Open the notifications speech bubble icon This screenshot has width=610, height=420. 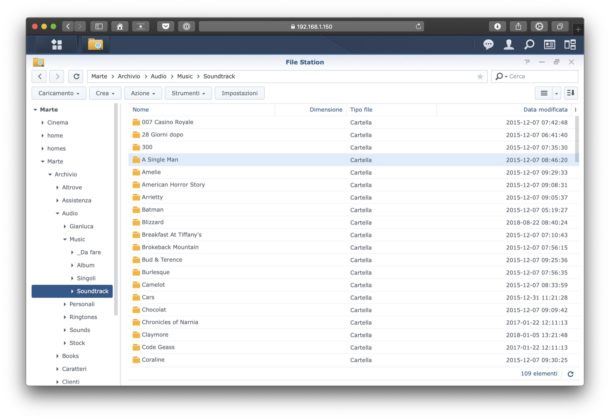pos(488,45)
